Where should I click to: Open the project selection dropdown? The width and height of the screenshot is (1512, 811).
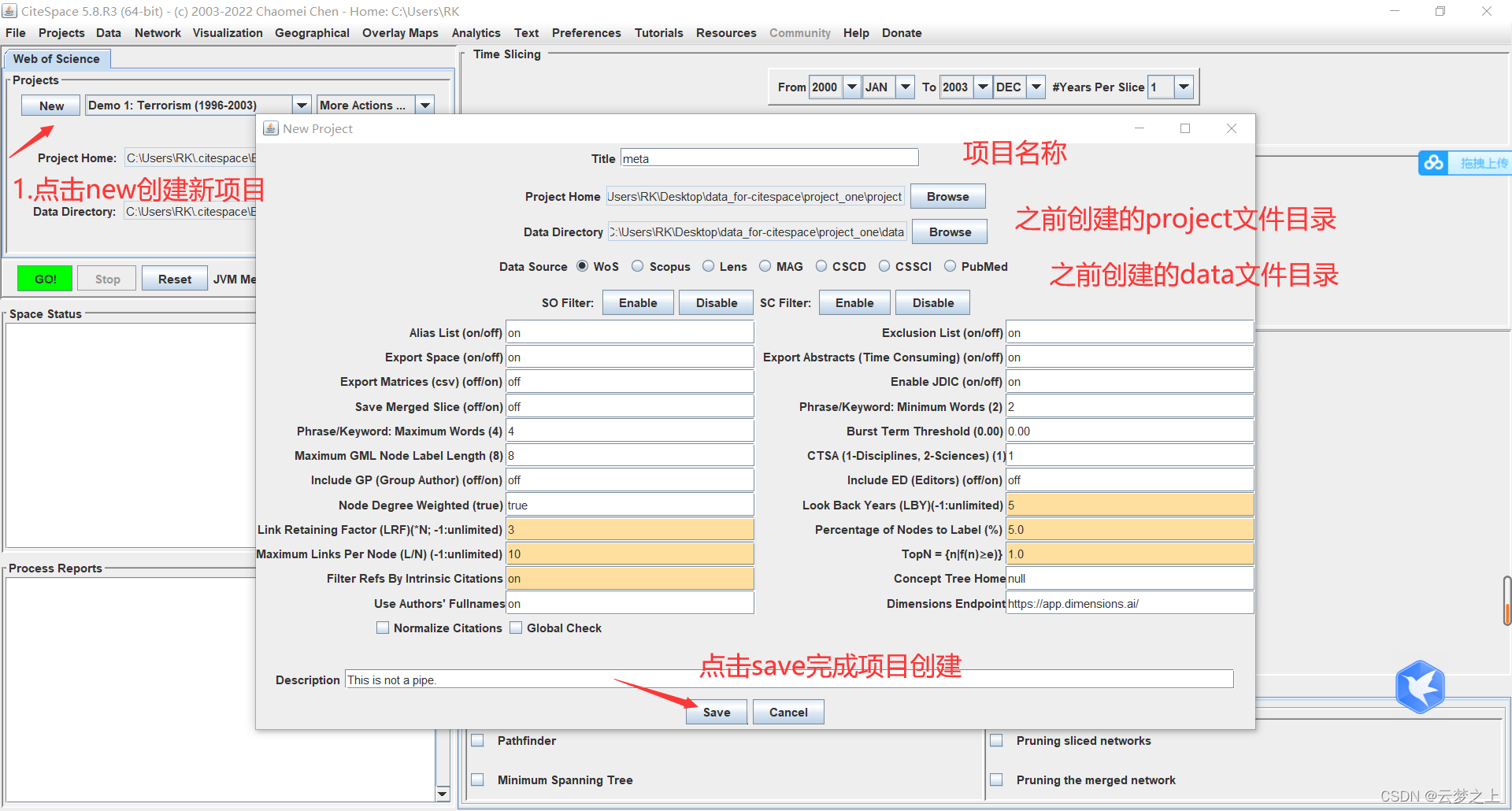tap(302, 106)
